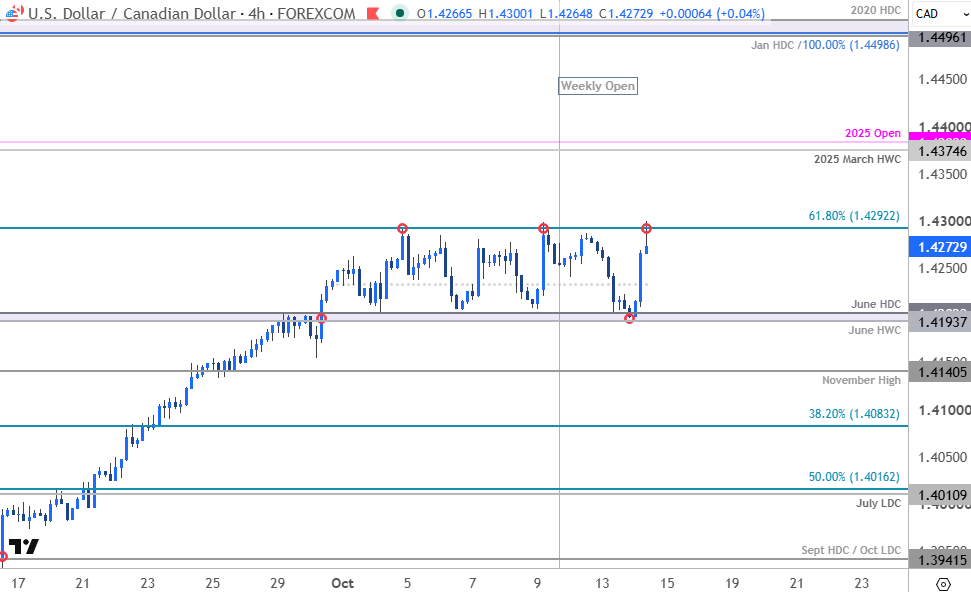The image size is (971, 592).
Task: Click the June HWC level label
Action: (x=875, y=330)
